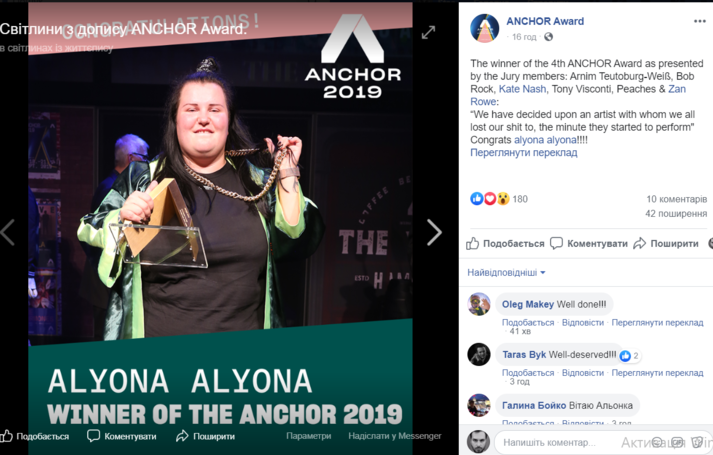The image size is (713, 455).
Task: Open the 10 коментарів count
Action: pos(677,199)
